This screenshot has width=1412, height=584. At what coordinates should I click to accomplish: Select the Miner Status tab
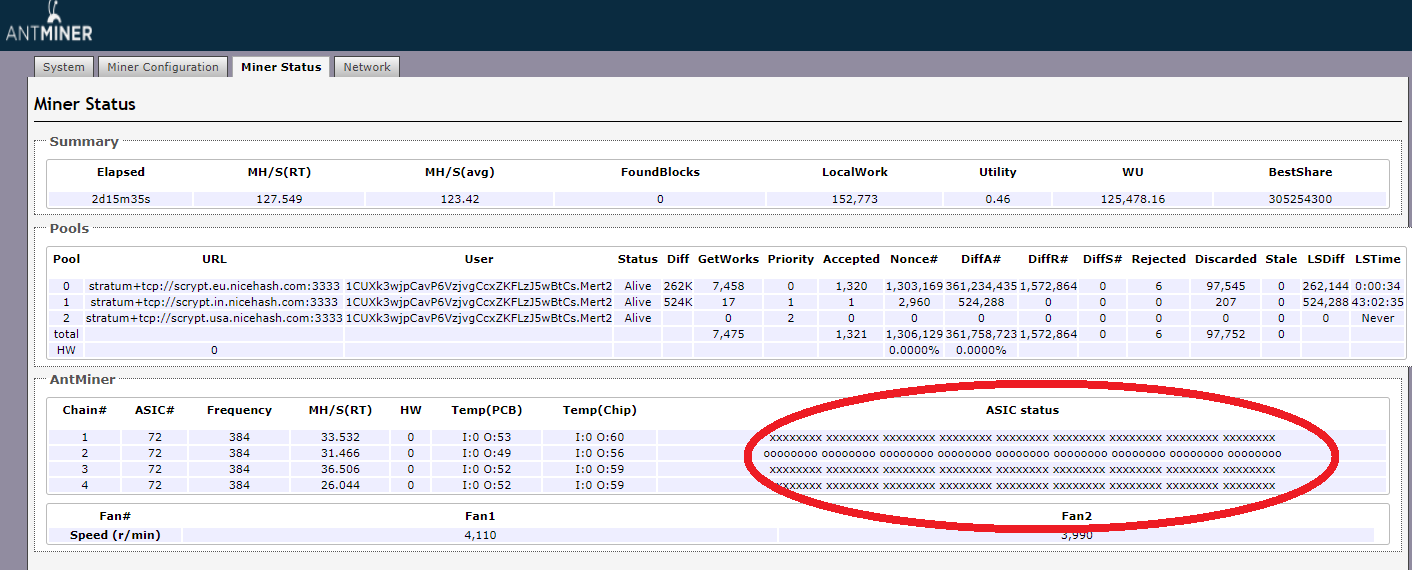(x=281, y=67)
